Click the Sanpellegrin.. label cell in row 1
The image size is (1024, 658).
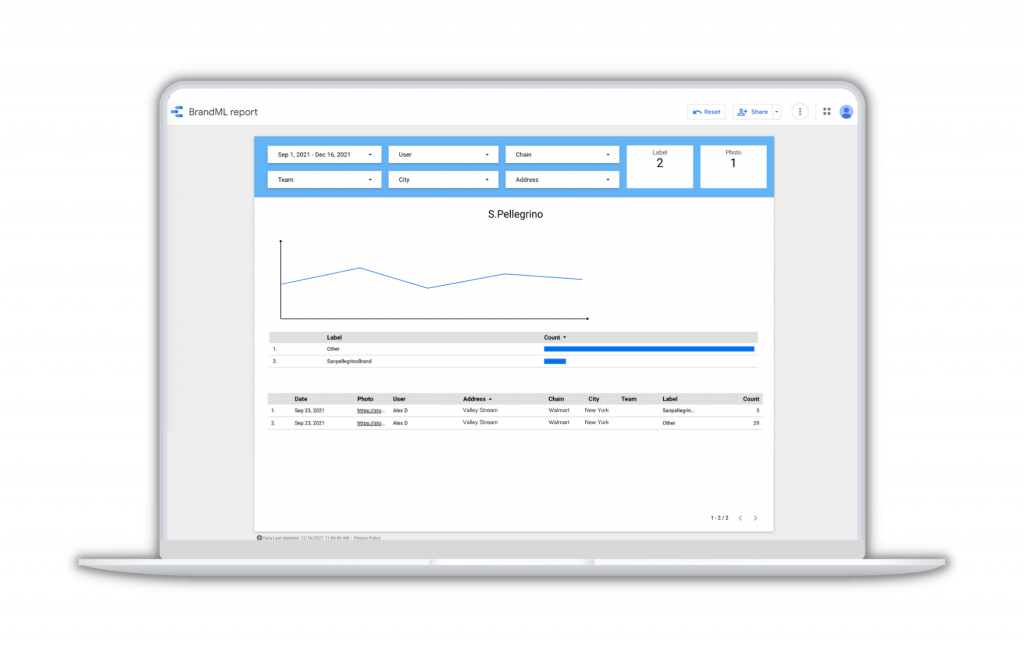tap(678, 411)
